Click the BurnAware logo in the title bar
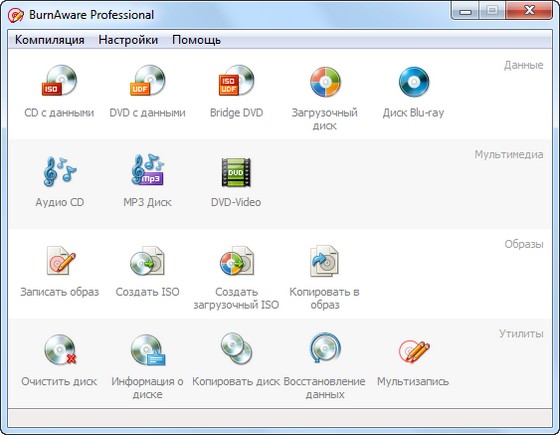This screenshot has width=560, height=435. click(16, 15)
